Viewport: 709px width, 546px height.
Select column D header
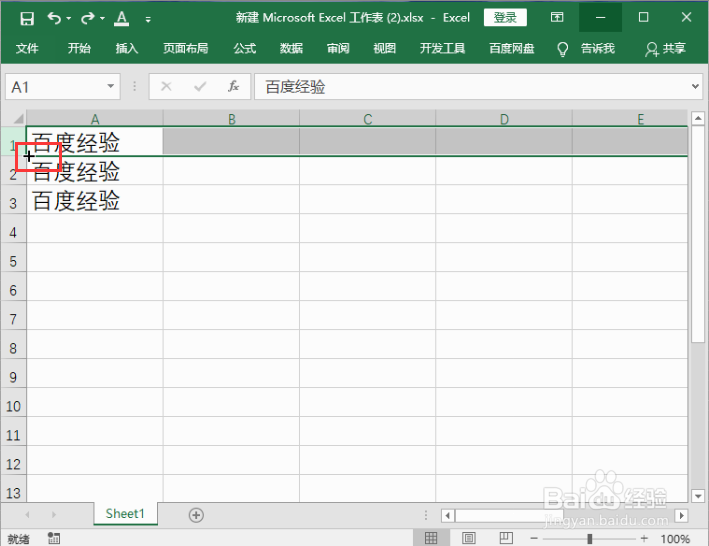(504, 118)
